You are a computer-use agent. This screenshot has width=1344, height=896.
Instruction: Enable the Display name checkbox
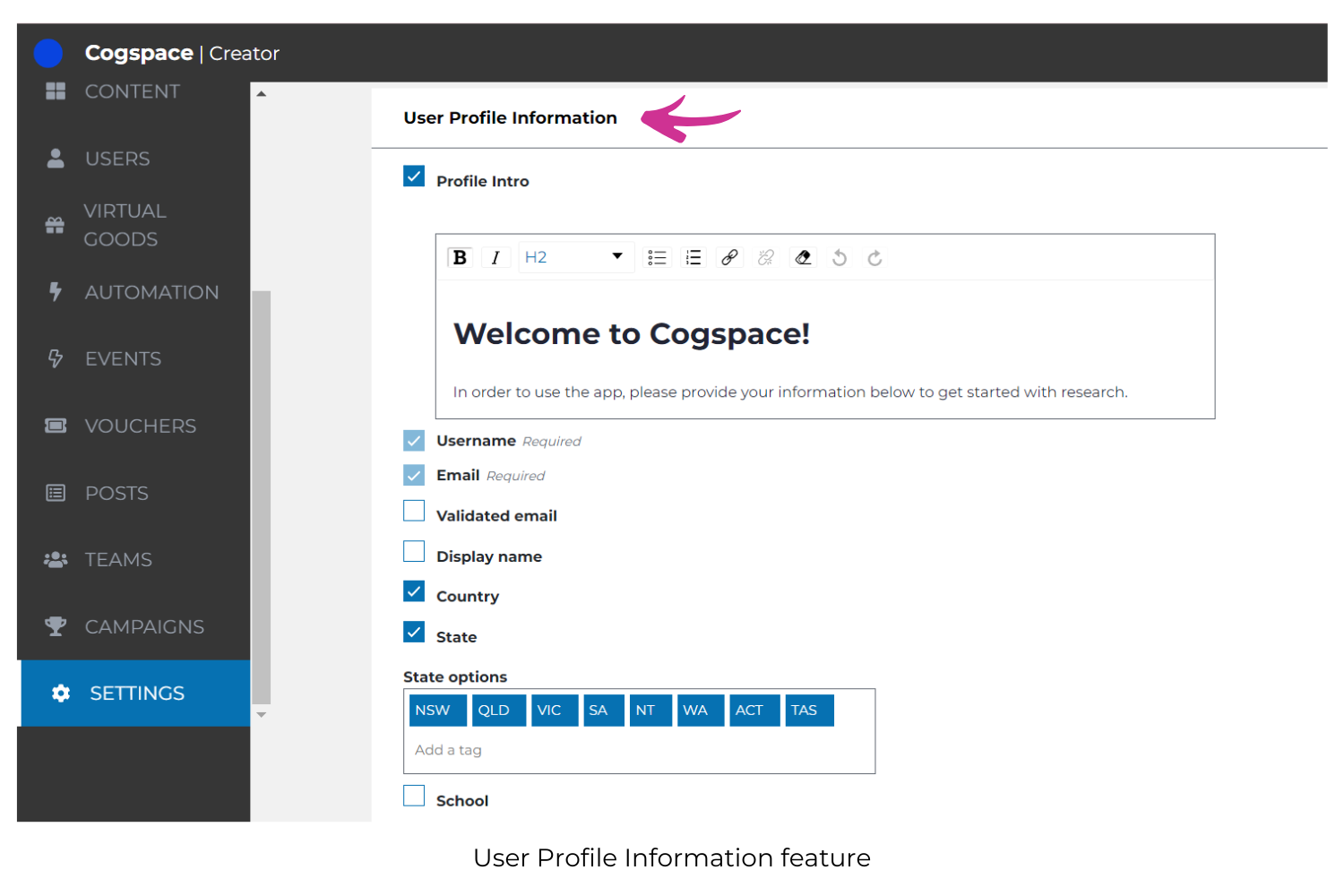414,551
